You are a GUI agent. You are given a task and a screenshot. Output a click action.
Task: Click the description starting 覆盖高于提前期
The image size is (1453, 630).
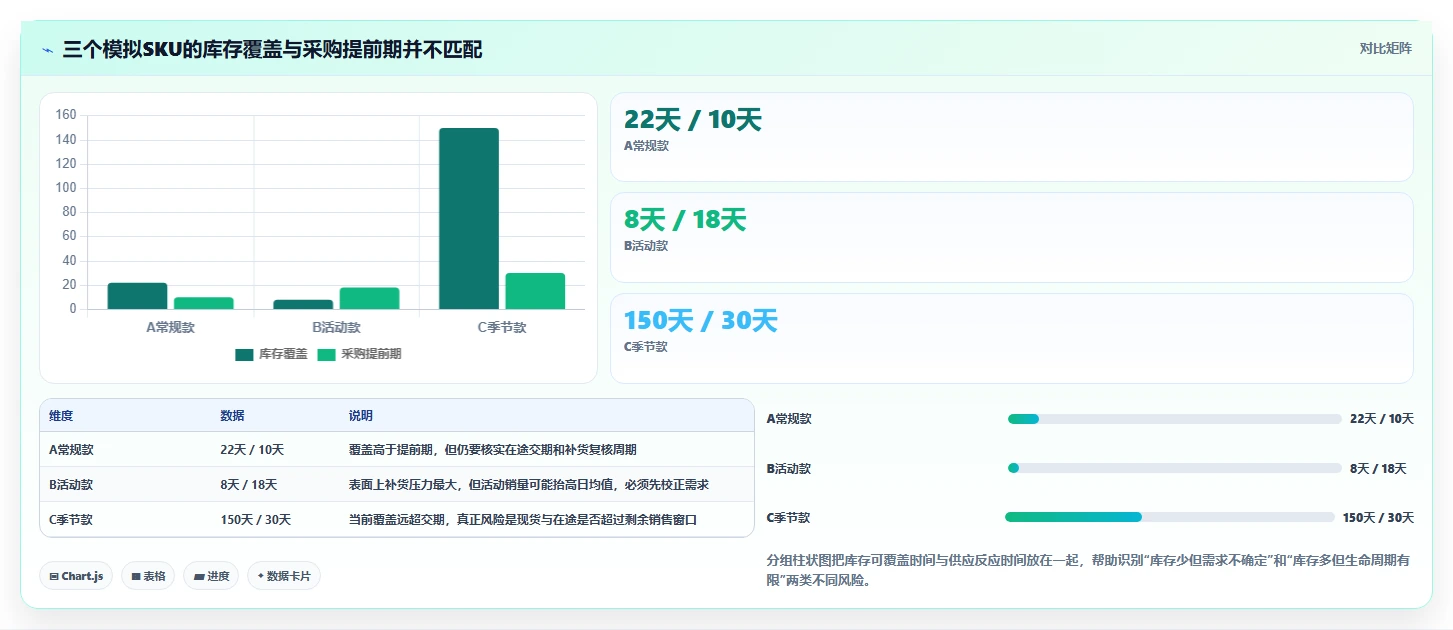pyautogui.click(x=492, y=450)
